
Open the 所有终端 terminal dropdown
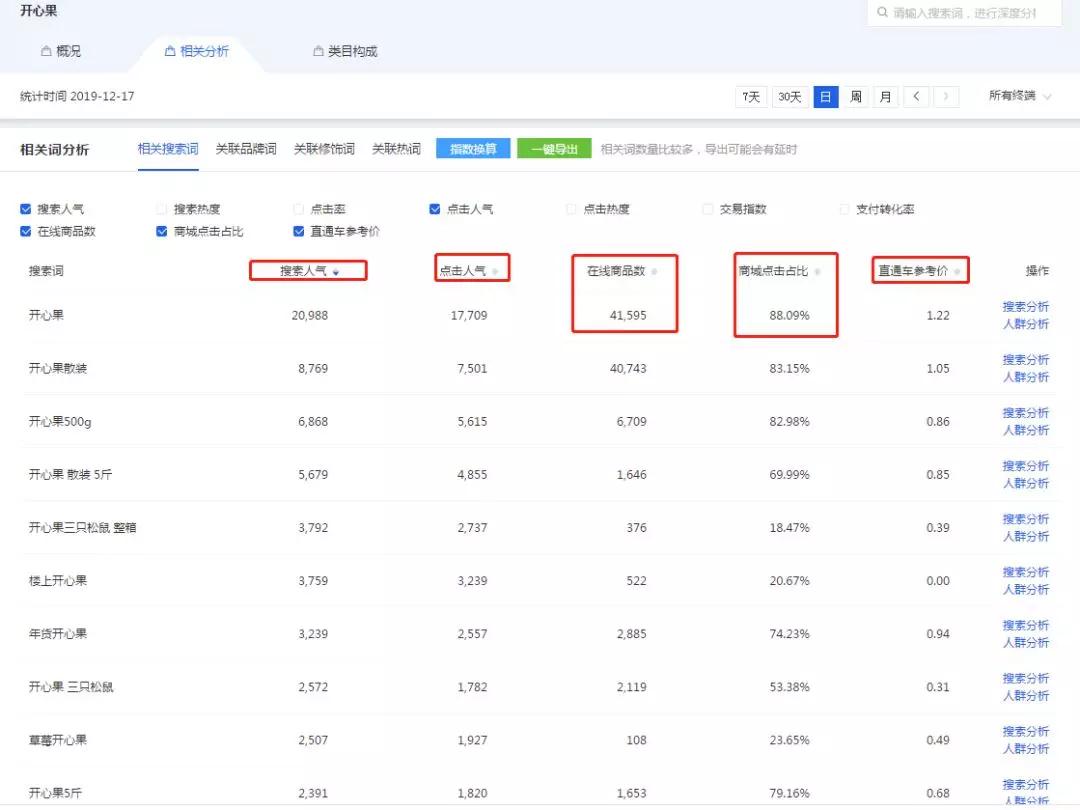pos(1015,96)
